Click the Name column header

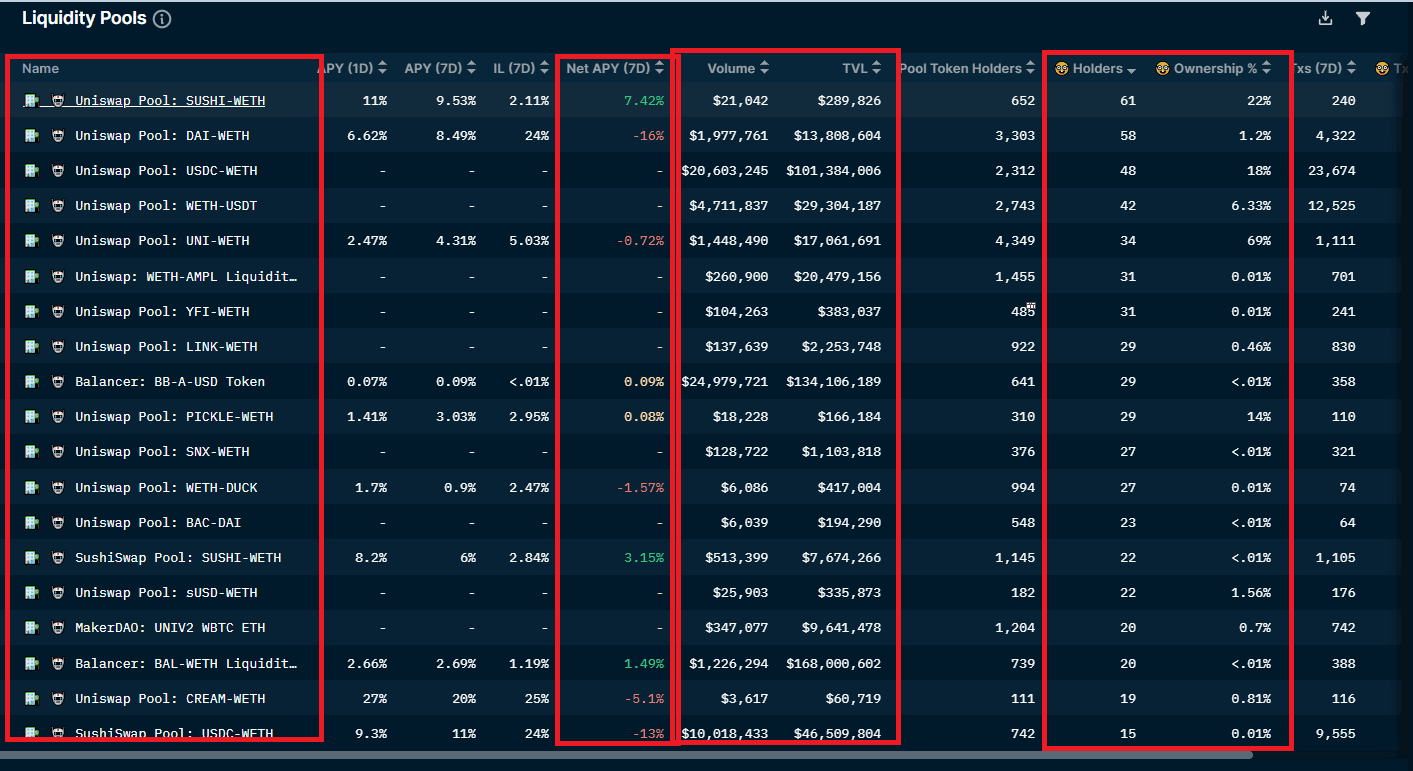(40, 69)
